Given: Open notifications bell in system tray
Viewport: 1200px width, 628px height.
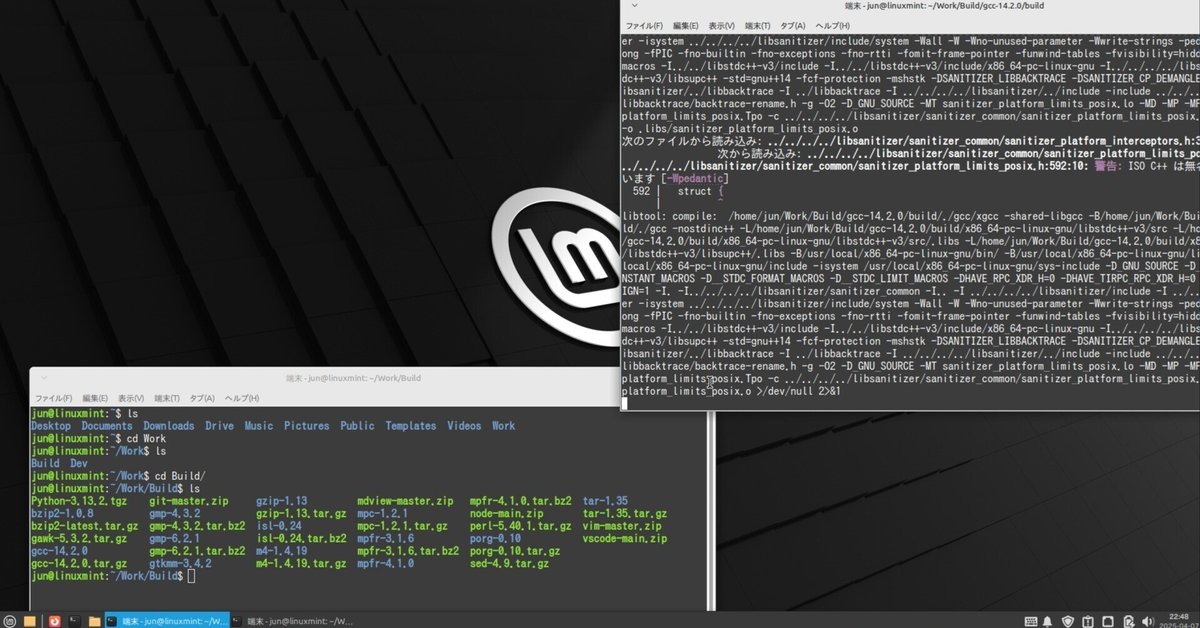Looking at the screenshot, I should point(1047,621).
